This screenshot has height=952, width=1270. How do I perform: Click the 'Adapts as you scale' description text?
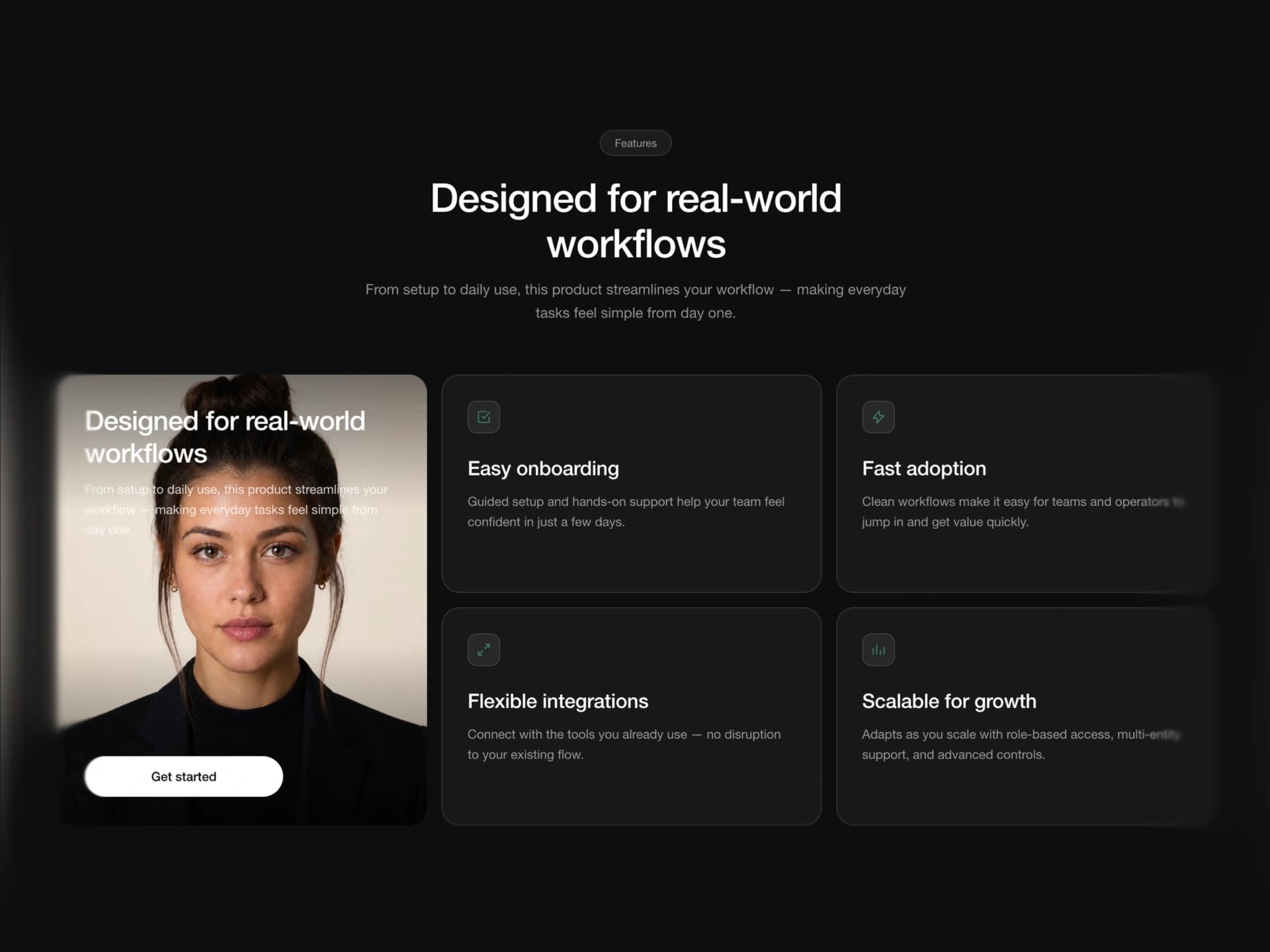1021,744
